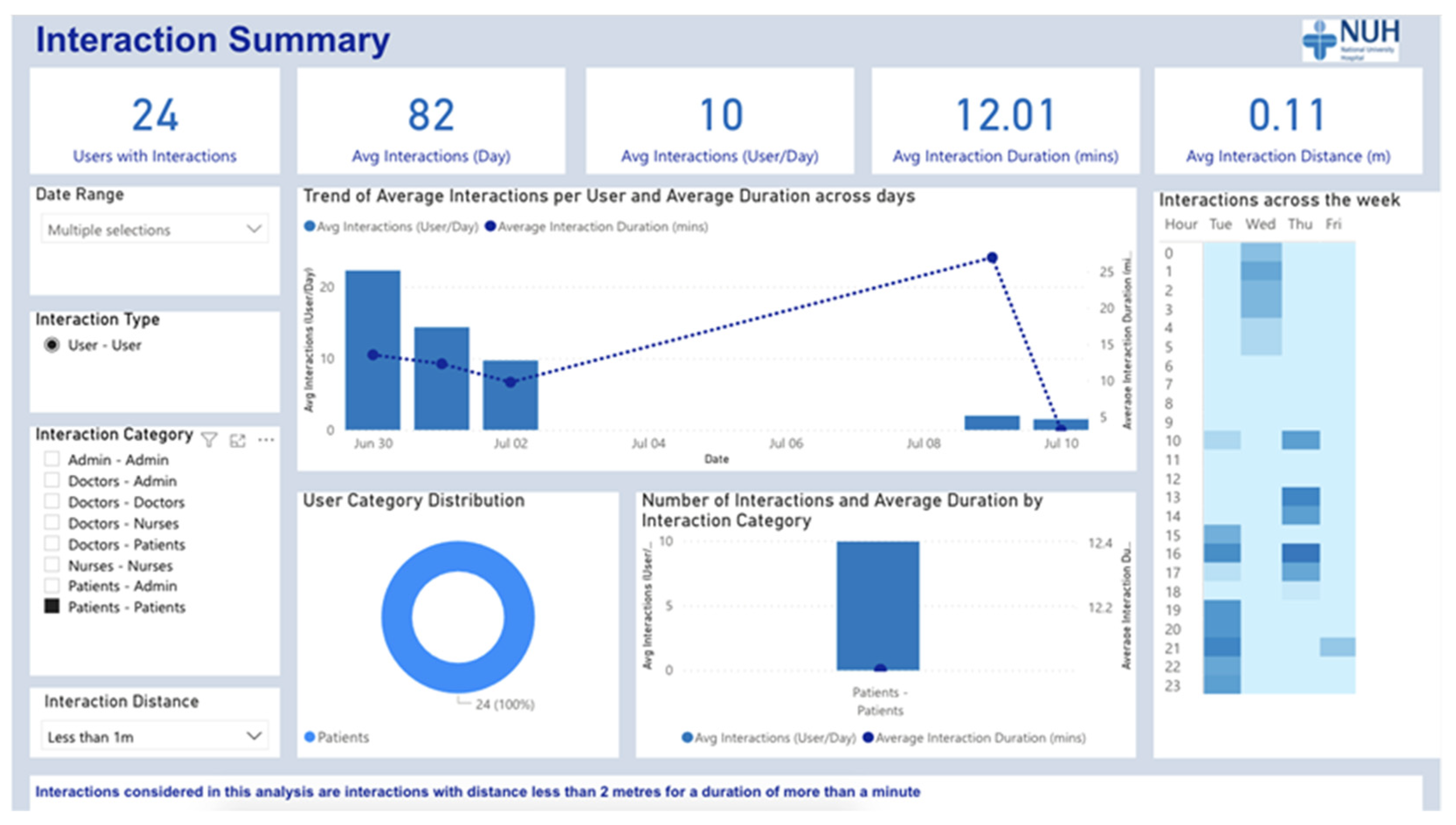Click the Avg Interaction Duration card
The image size is (1456, 825).
pos(1005,121)
